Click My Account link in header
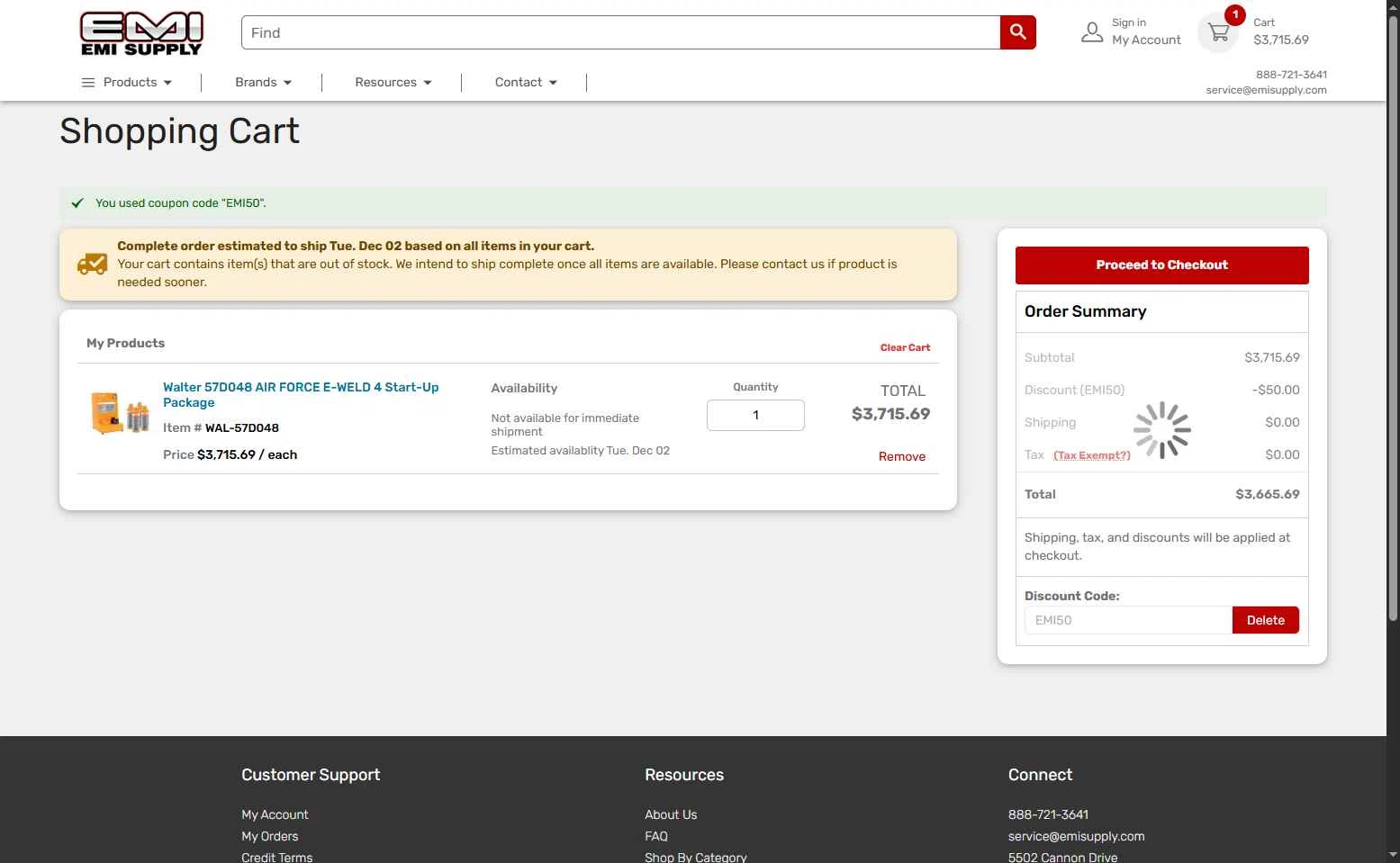The height and width of the screenshot is (863, 1400). point(1146,40)
